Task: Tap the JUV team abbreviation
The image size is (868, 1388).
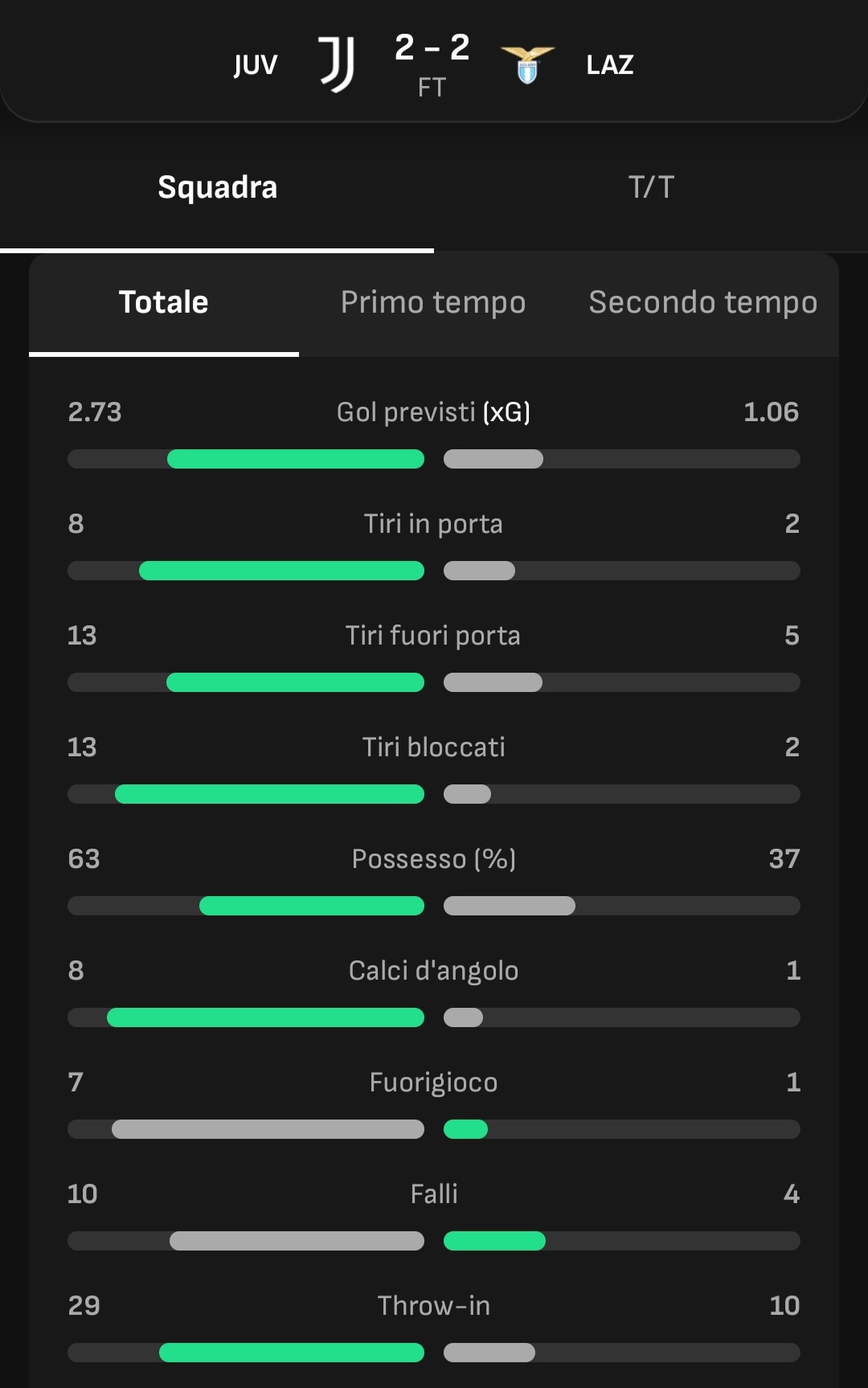Action: pyautogui.click(x=256, y=64)
